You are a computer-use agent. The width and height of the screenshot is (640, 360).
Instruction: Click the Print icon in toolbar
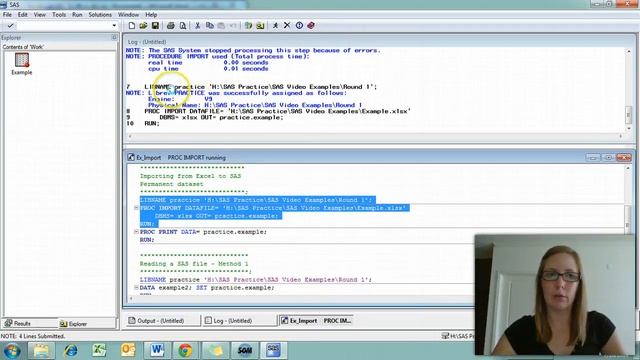point(171,25)
